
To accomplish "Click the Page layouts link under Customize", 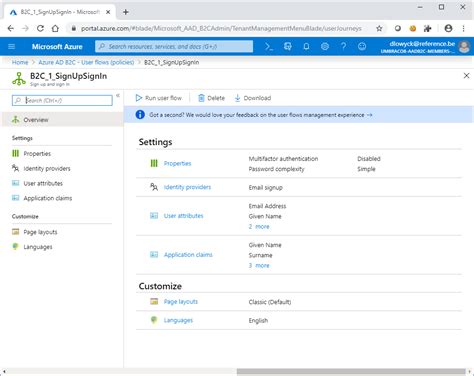I will 181,302.
